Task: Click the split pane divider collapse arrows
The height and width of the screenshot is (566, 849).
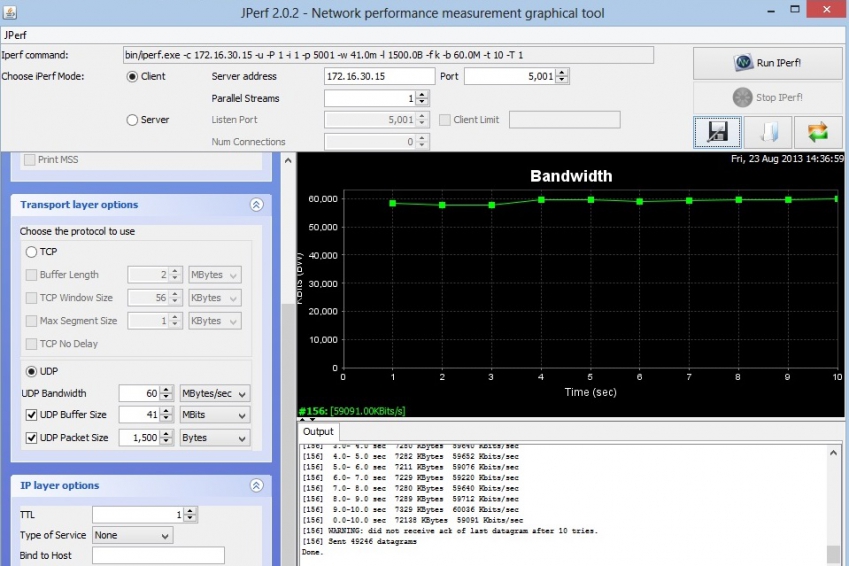Action: coord(307,420)
